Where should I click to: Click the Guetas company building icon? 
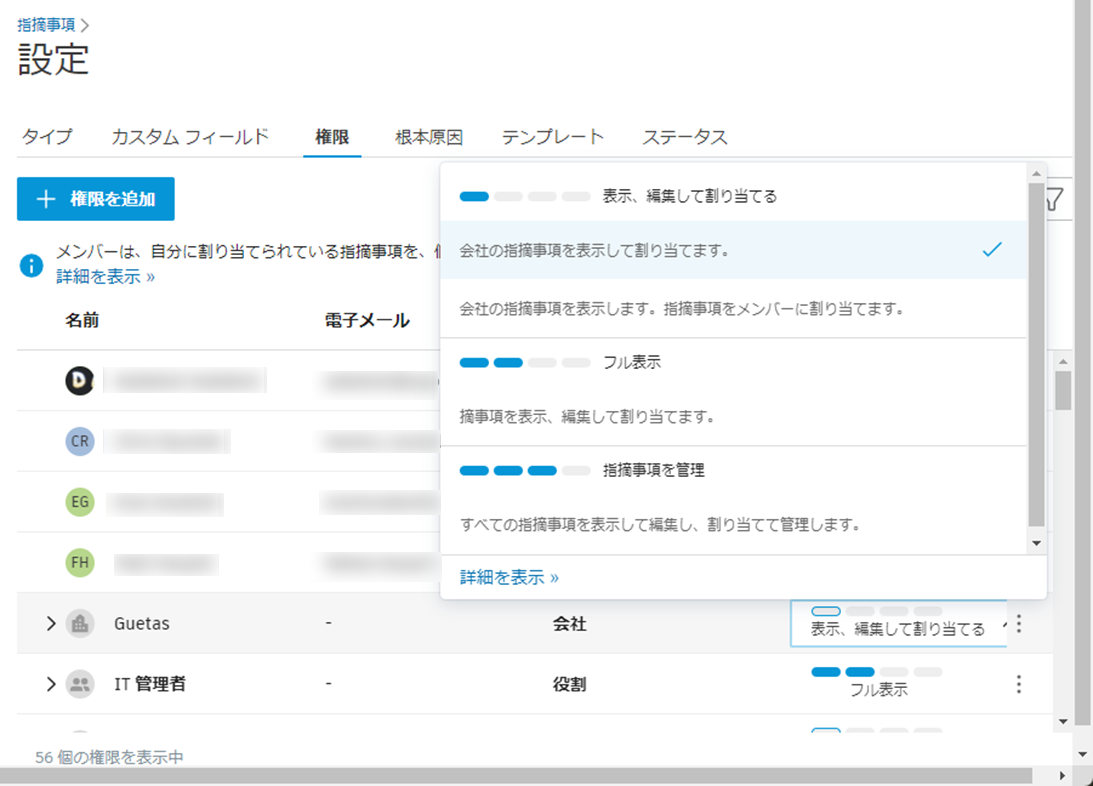click(x=80, y=624)
